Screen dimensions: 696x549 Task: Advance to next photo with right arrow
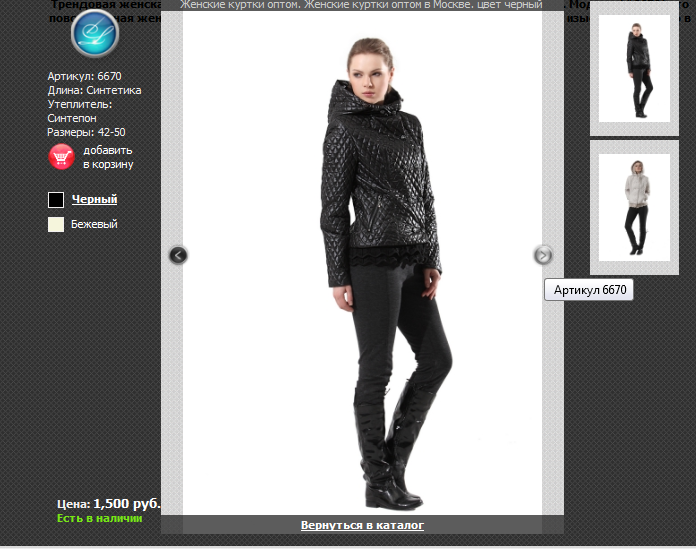(543, 256)
